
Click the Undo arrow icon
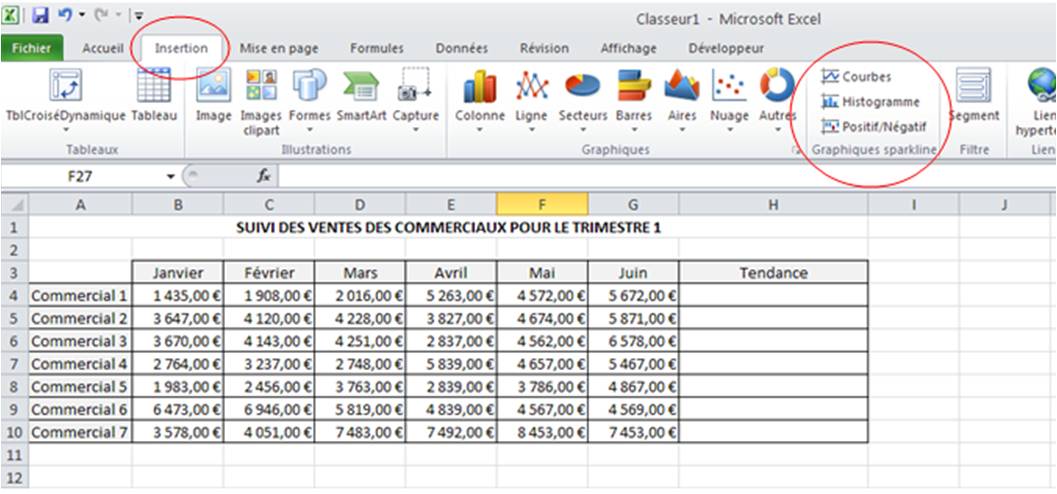pyautogui.click(x=65, y=15)
